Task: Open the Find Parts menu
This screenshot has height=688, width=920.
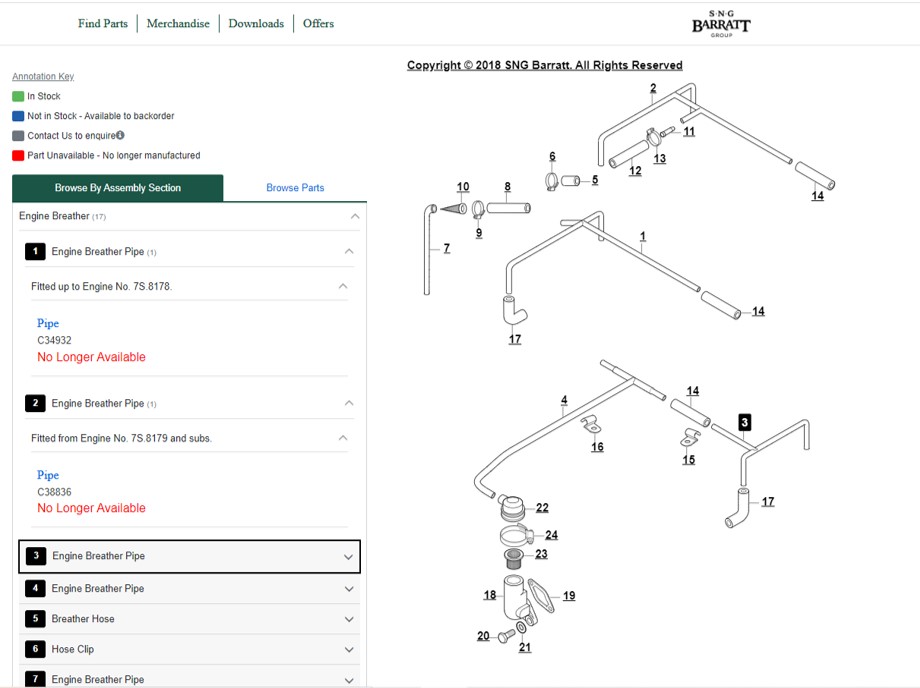Action: point(103,23)
